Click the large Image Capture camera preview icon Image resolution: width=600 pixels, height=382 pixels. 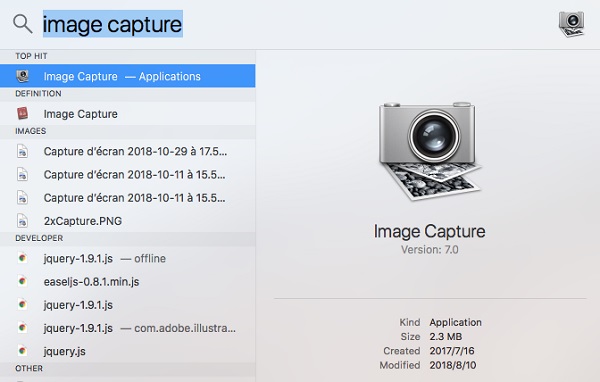[x=429, y=151]
